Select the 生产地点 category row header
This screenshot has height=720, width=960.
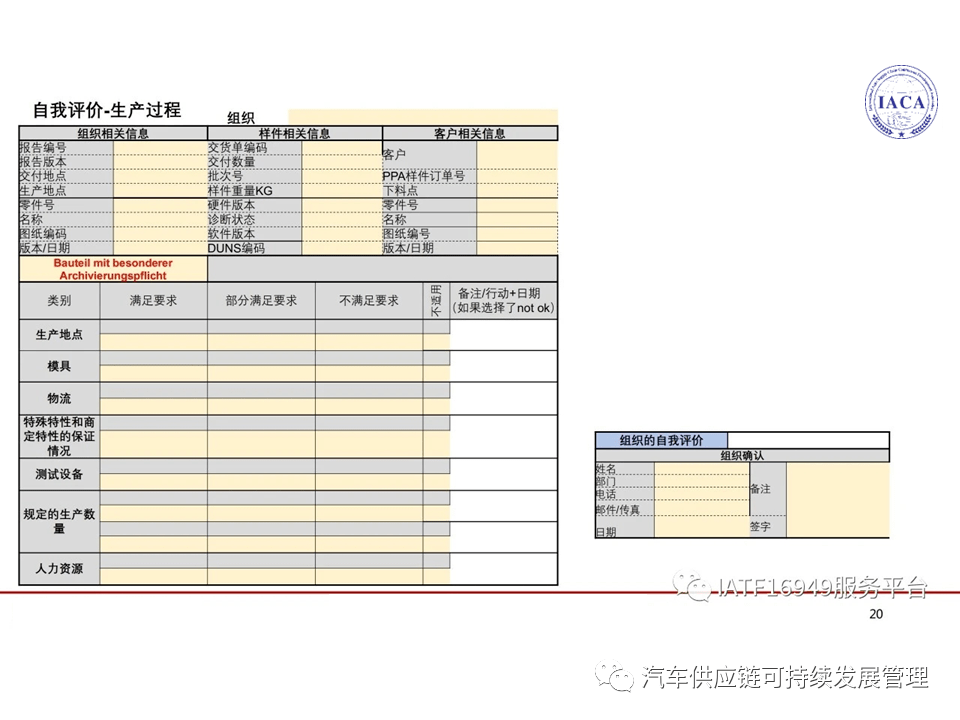click(60, 335)
